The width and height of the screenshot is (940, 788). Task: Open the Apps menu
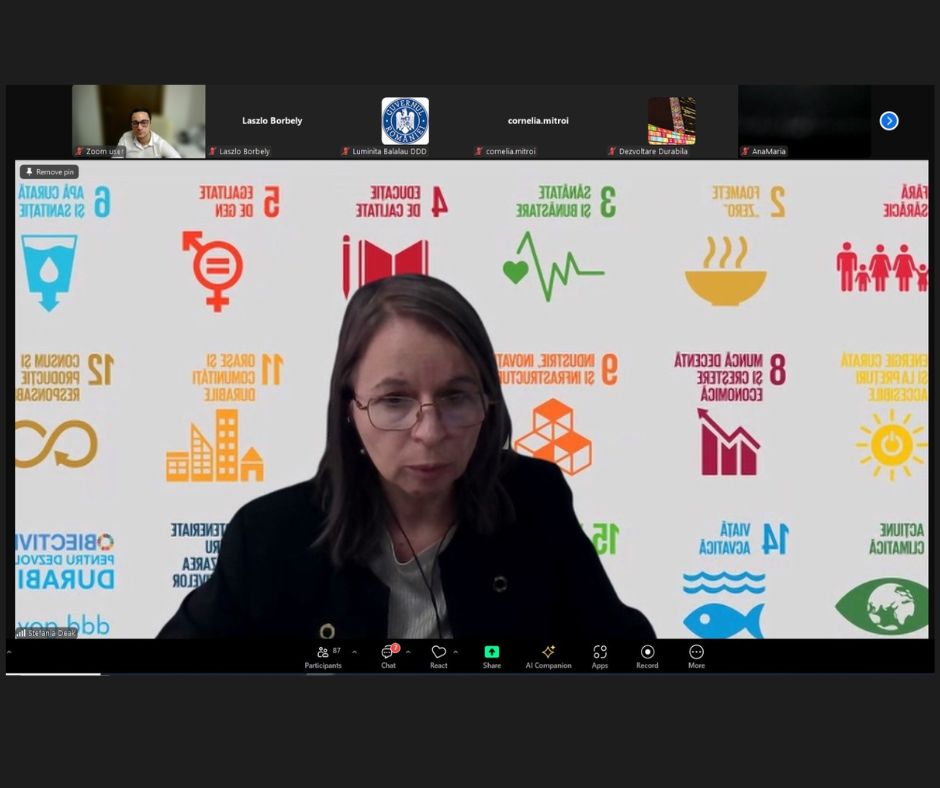tap(600, 655)
